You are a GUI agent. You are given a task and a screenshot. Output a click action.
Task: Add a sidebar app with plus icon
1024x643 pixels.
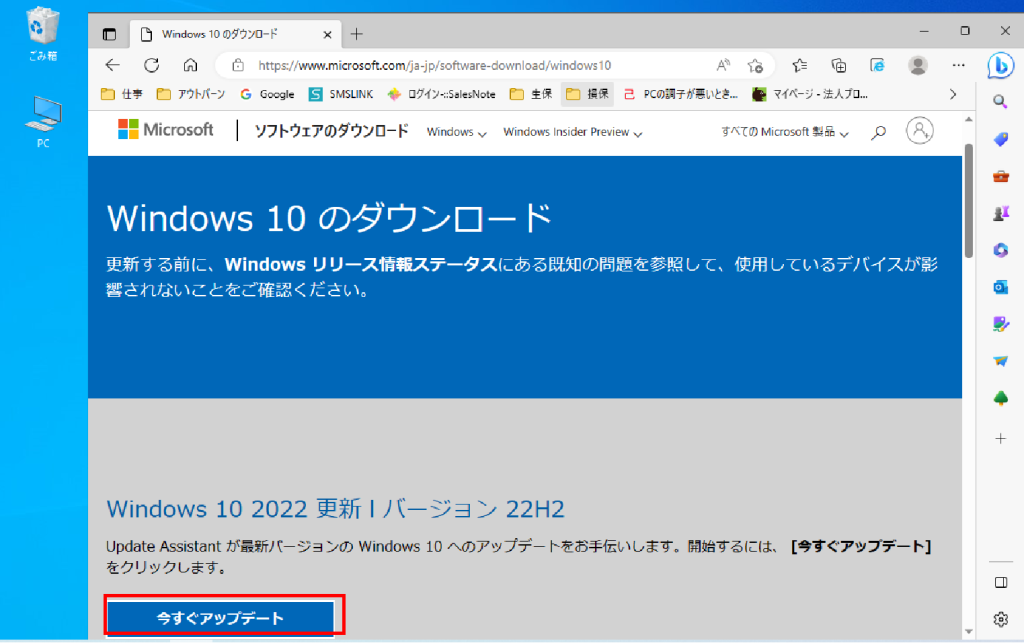point(1000,439)
